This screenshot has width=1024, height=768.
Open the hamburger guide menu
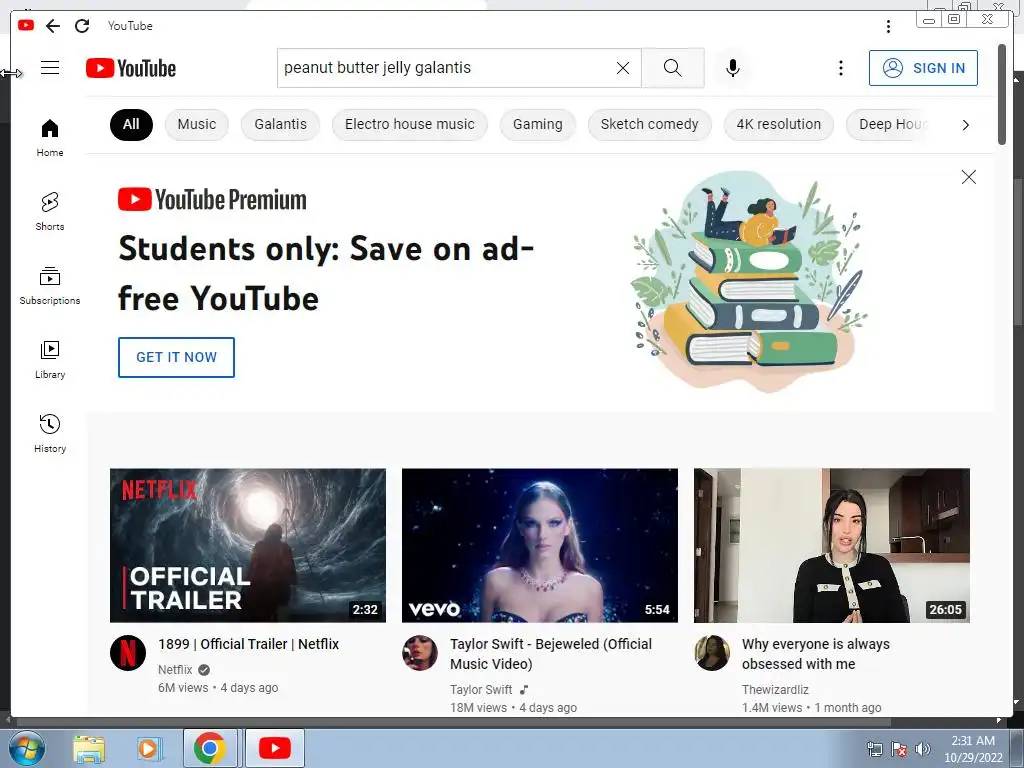point(50,67)
